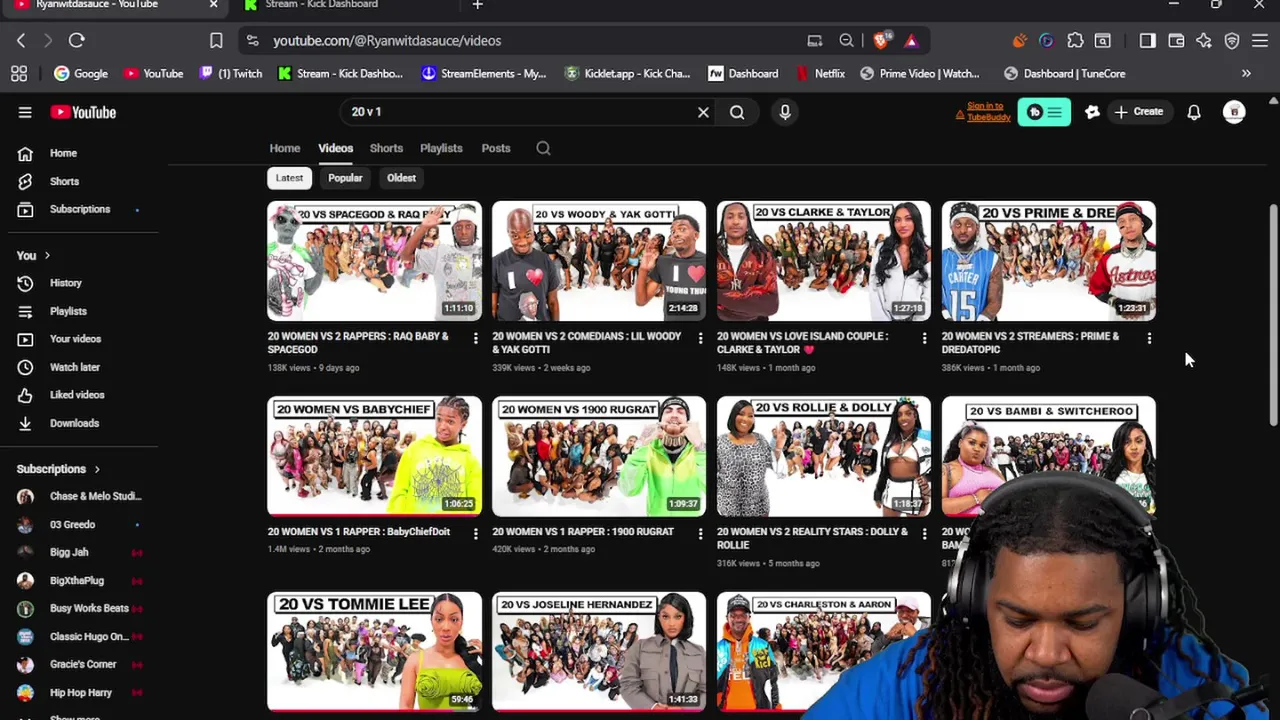
Task: Sort videos by Oldest
Action: coord(401,178)
